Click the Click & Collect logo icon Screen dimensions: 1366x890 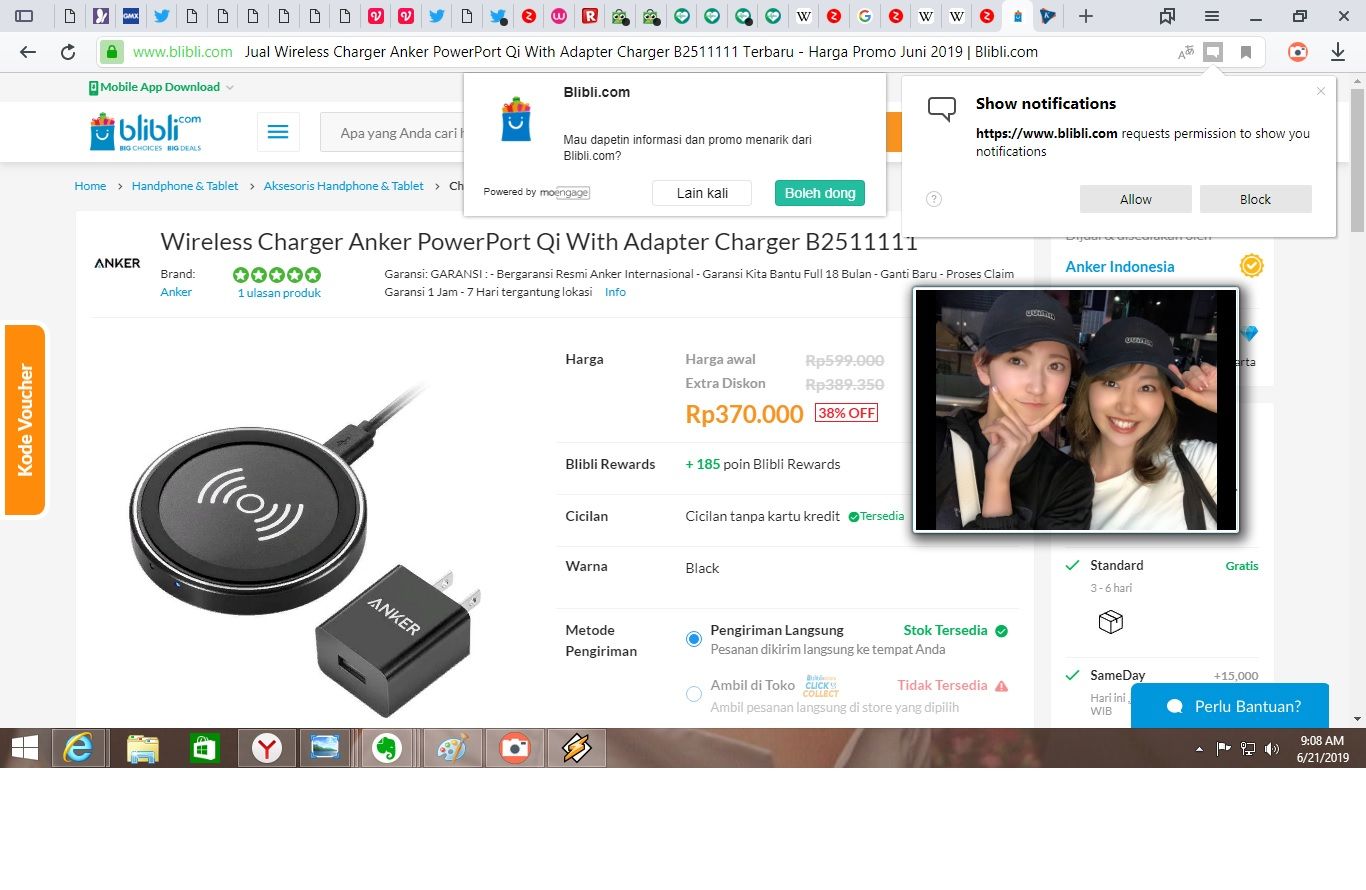(x=821, y=685)
